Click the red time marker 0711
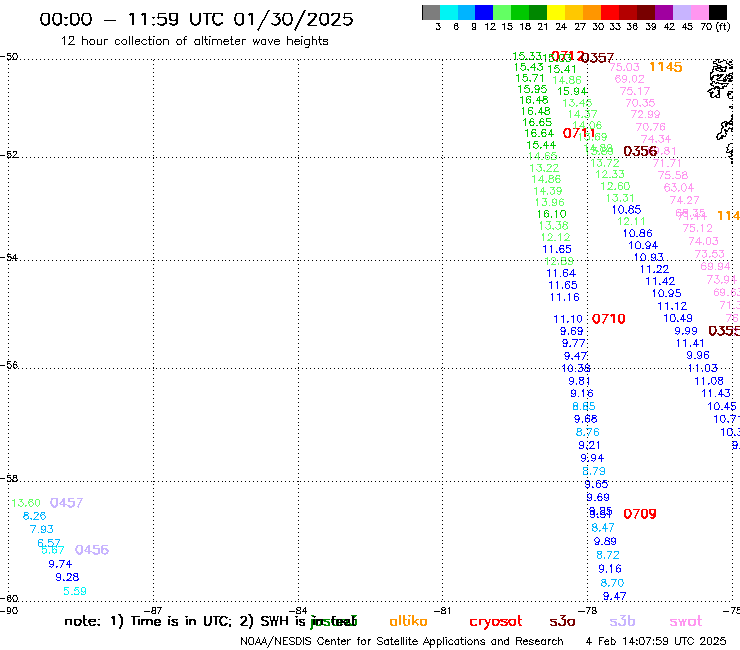The width and height of the screenshot is (740, 650). tap(579, 134)
